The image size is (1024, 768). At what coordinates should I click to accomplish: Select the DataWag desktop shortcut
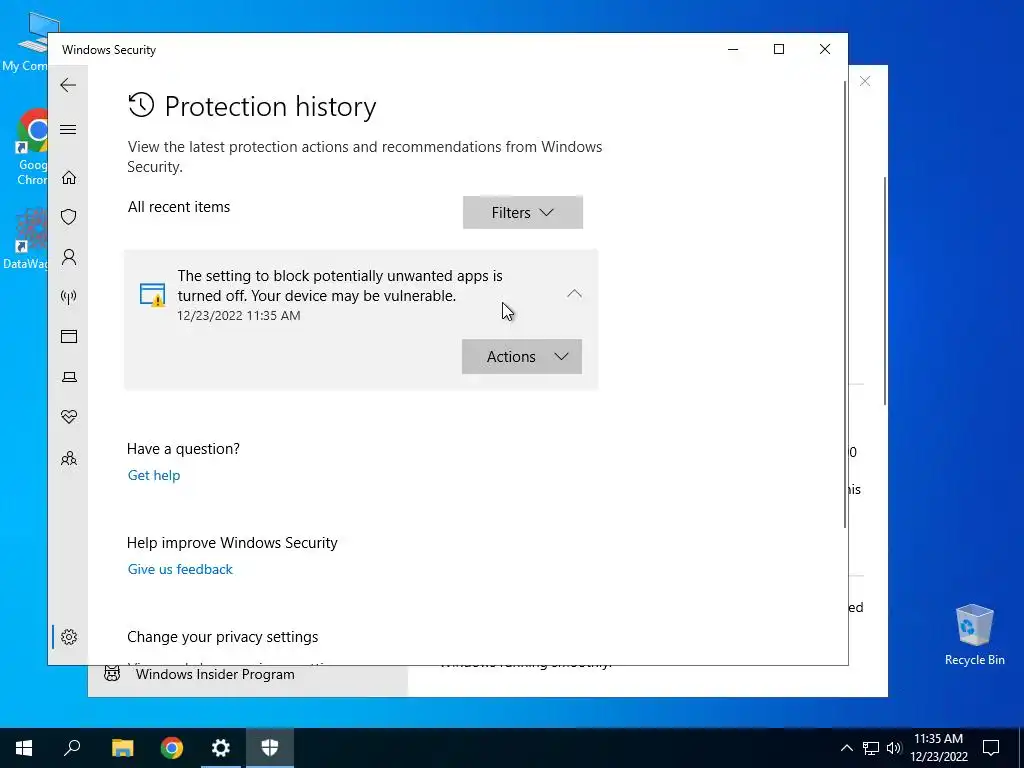click(25, 238)
